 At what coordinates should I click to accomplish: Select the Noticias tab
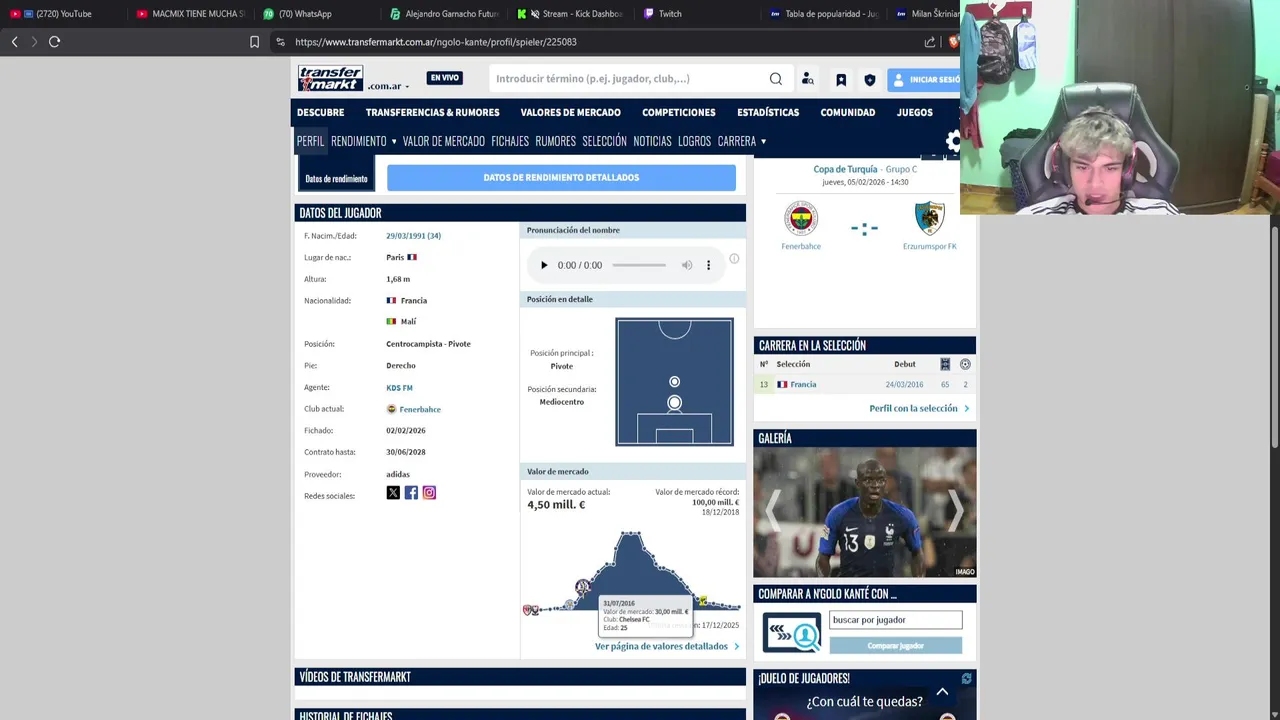click(652, 141)
